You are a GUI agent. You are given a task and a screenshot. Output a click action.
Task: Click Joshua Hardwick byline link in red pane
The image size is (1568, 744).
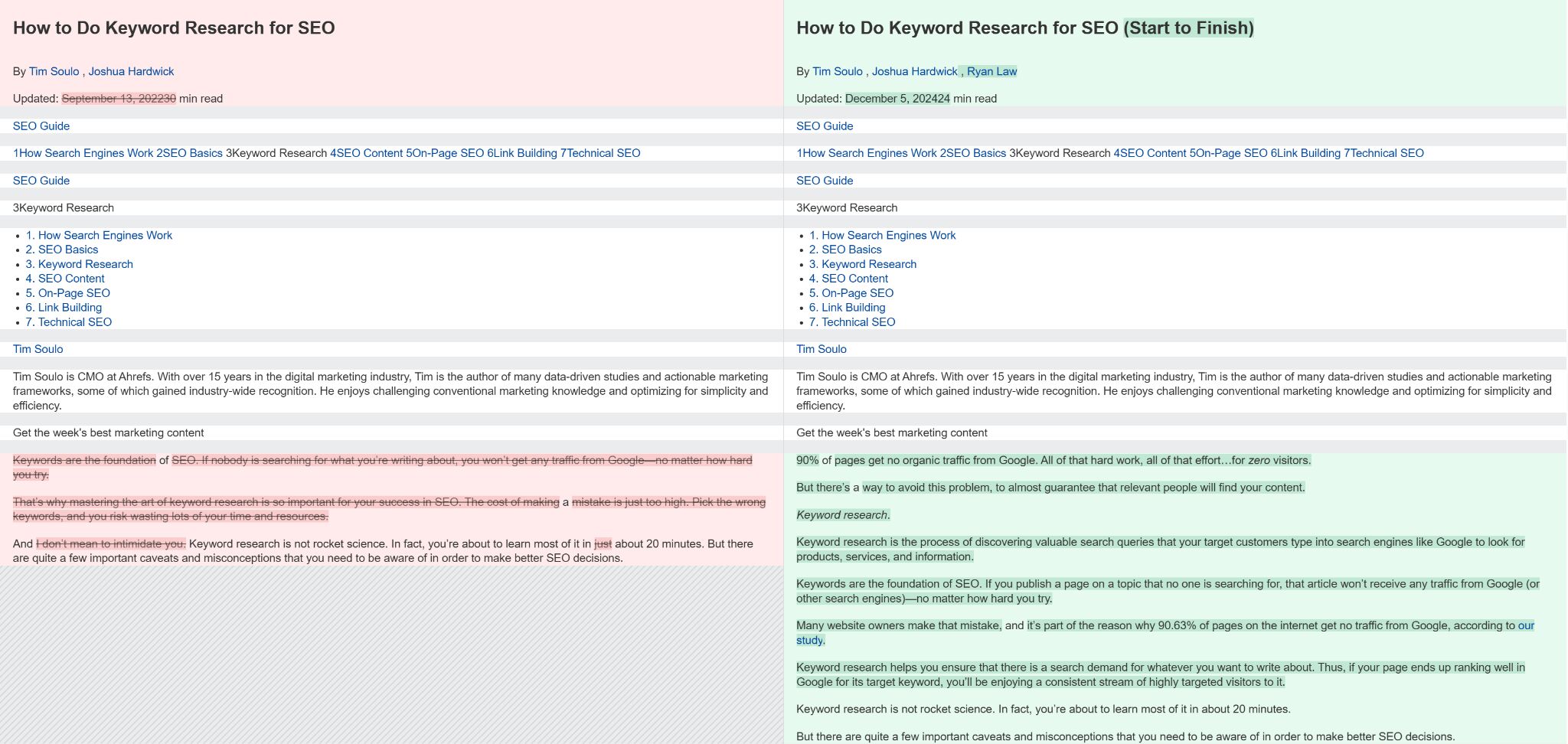[x=131, y=71]
